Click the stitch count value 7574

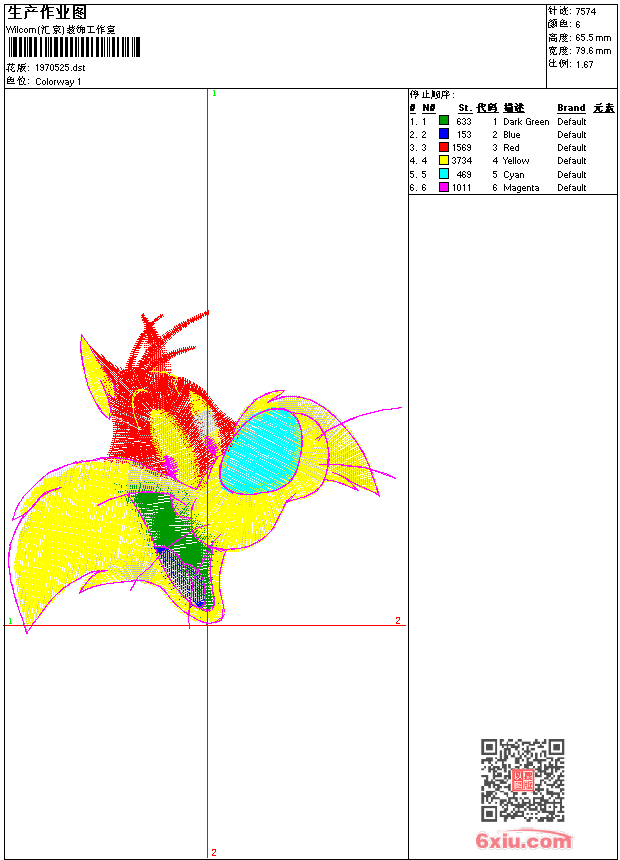585,12
